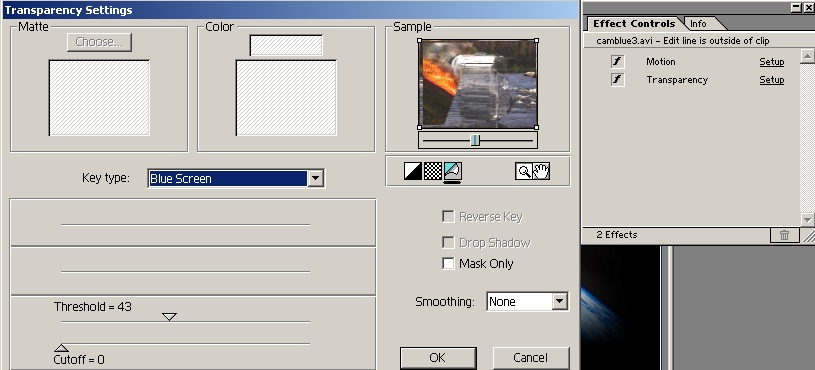This screenshot has height=370, width=815.
Task: Click the Sample preview image
Action: [478, 84]
